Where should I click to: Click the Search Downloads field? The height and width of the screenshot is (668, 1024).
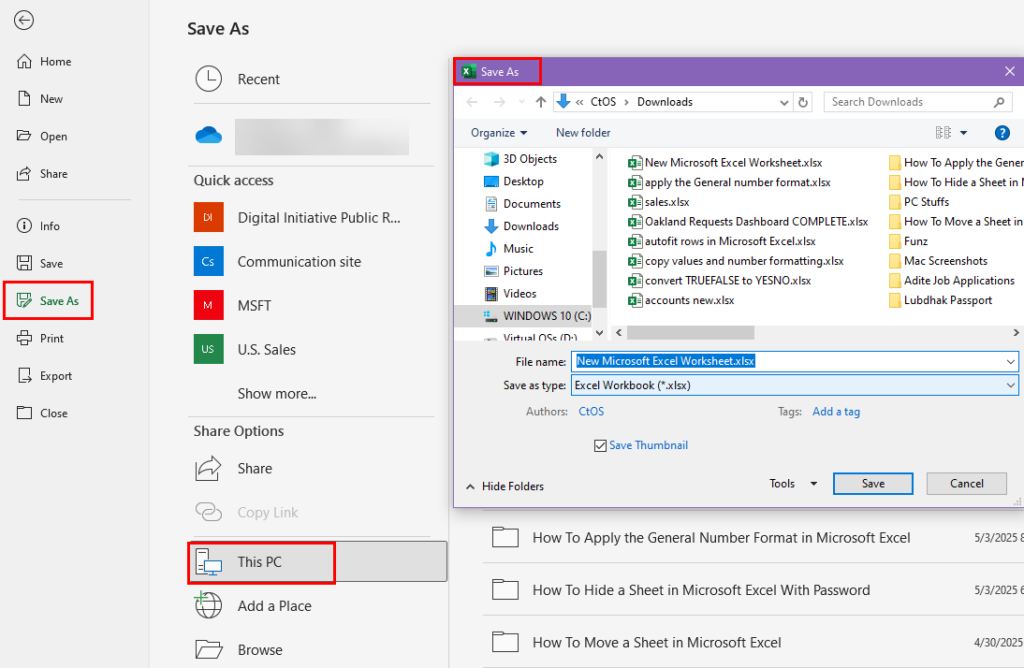(918, 102)
